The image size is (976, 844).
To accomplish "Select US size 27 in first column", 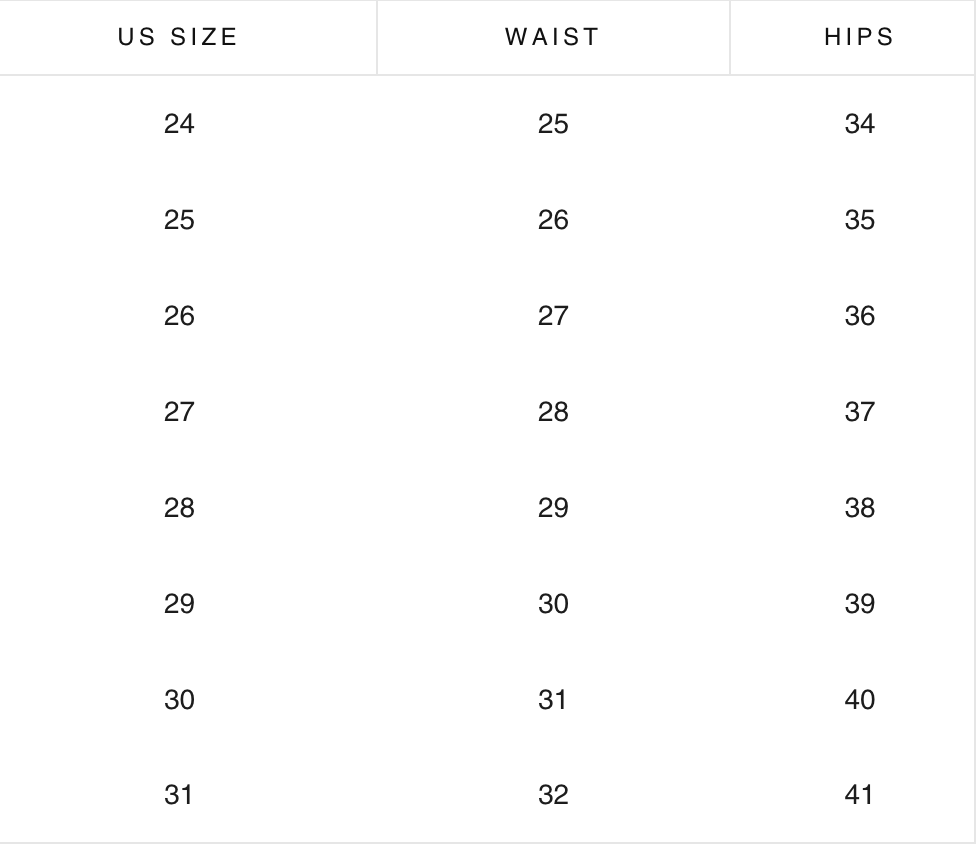I will (x=179, y=412).
